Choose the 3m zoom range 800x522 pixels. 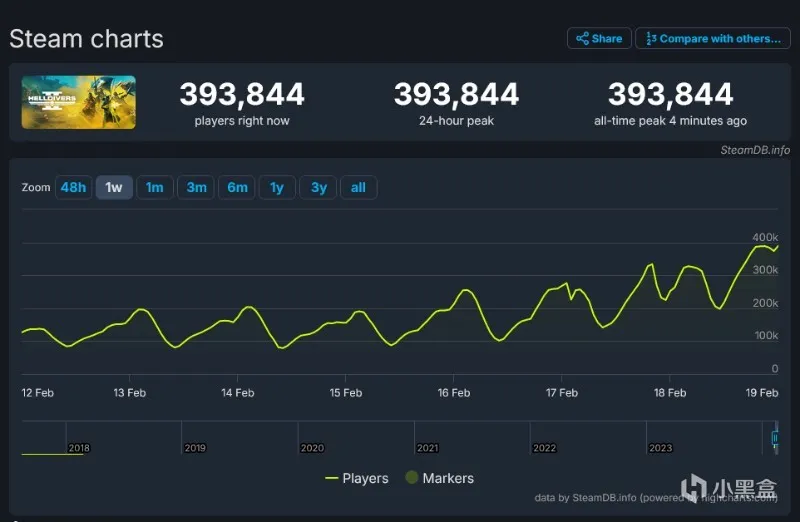click(196, 187)
